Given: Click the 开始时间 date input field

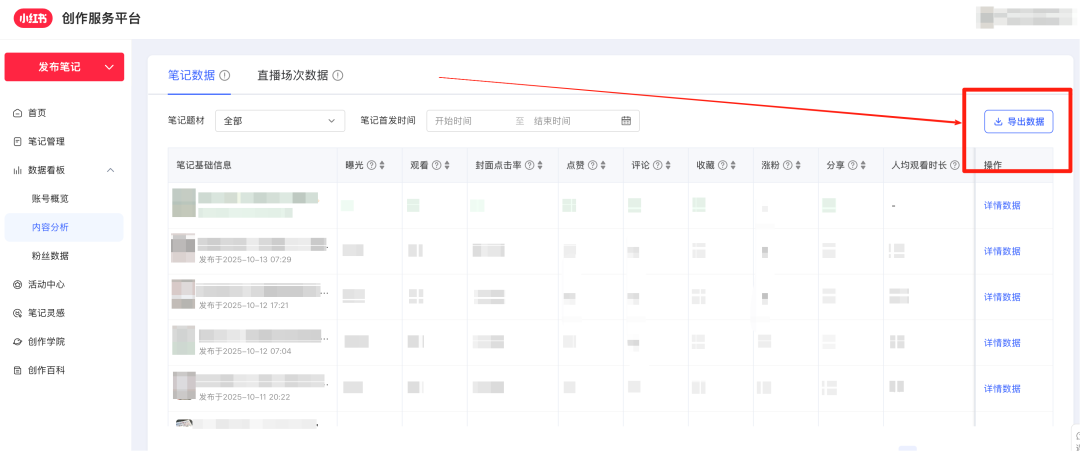Looking at the screenshot, I should tap(468, 121).
